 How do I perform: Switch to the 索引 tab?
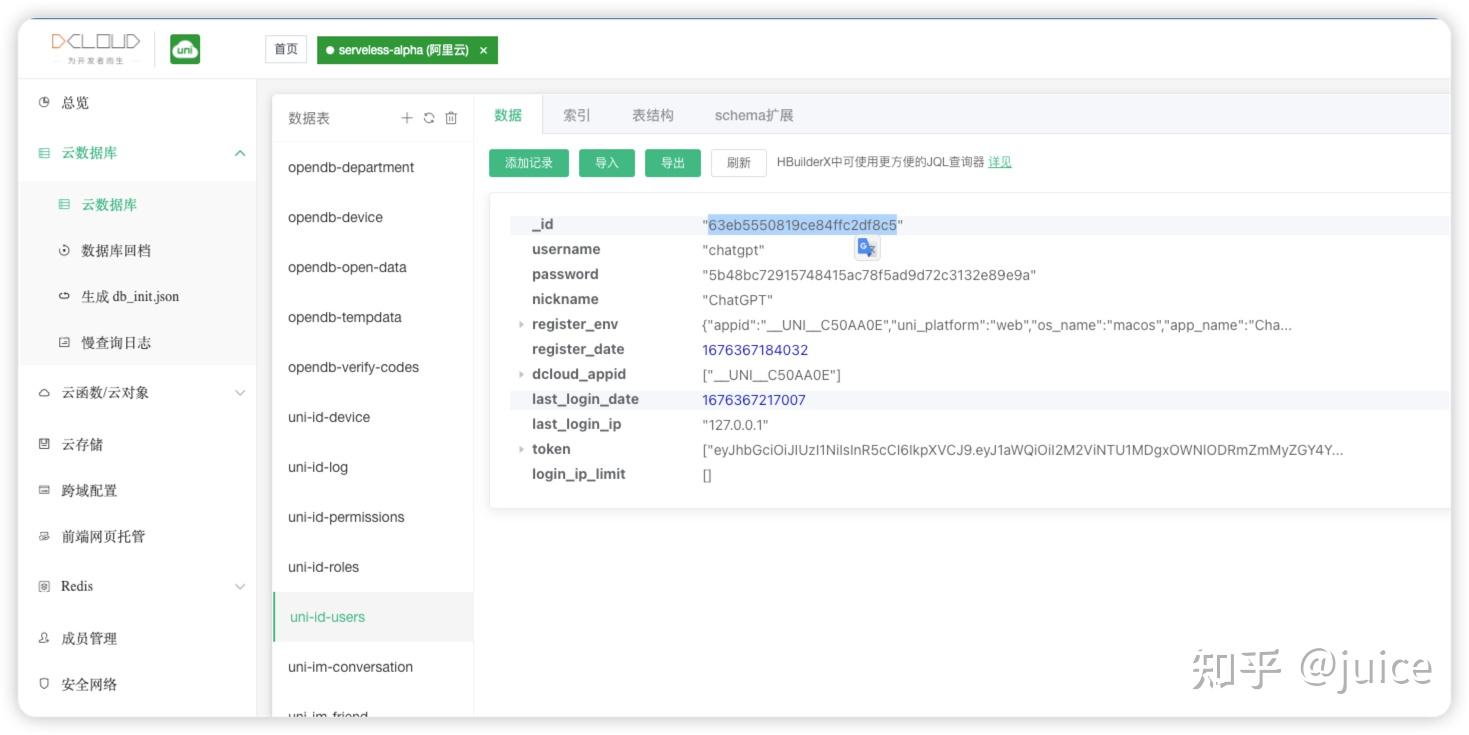(x=577, y=115)
